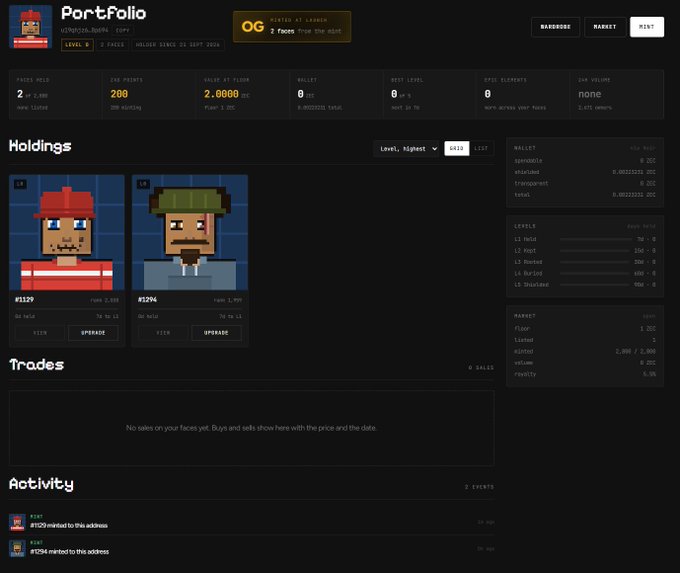Click '#1129 minted to this address' entry
This screenshot has width=680, height=573.
click(x=69, y=525)
